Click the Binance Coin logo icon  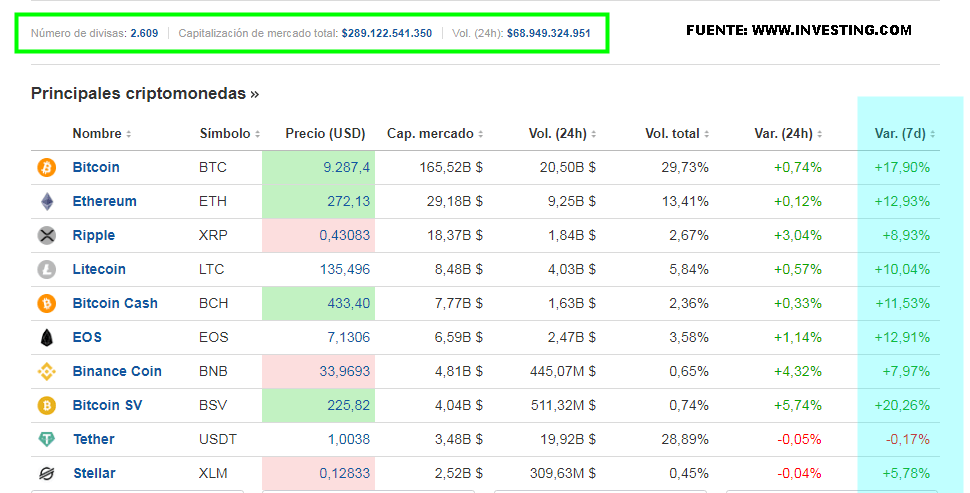click(47, 372)
